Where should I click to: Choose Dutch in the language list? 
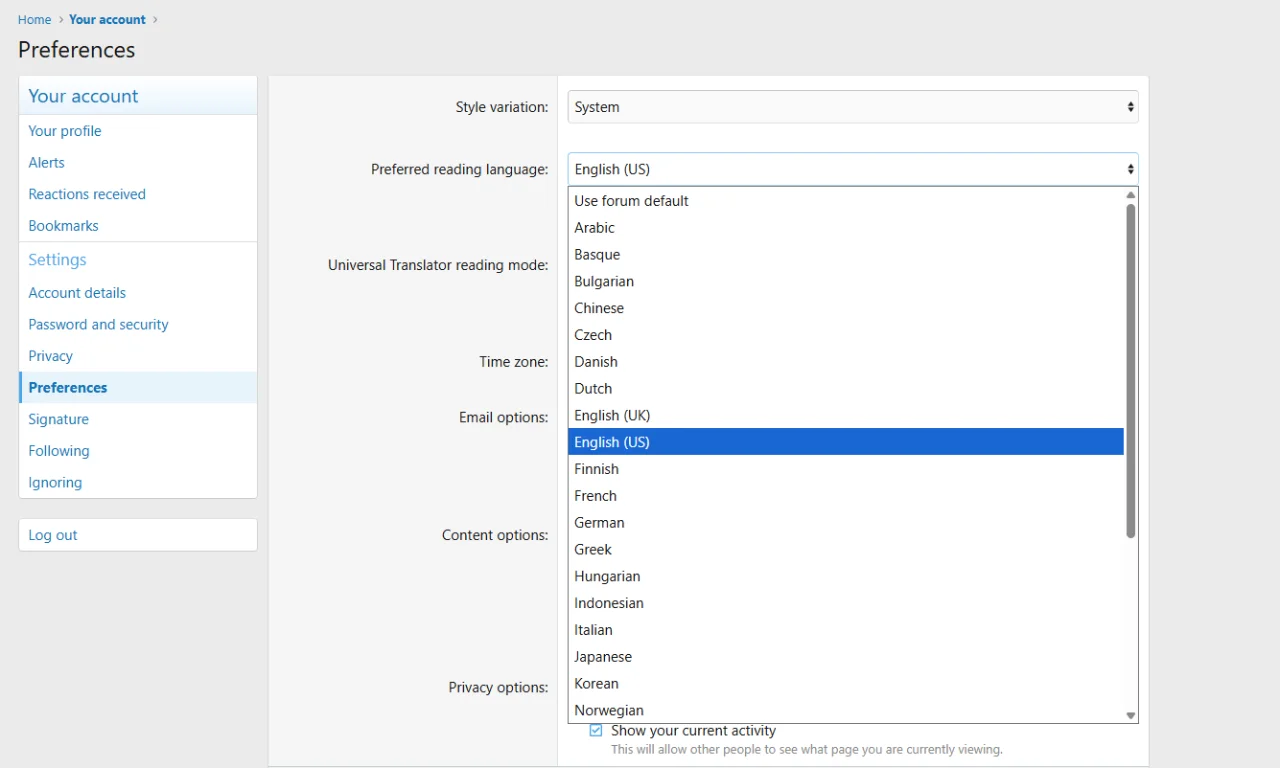[x=846, y=389]
